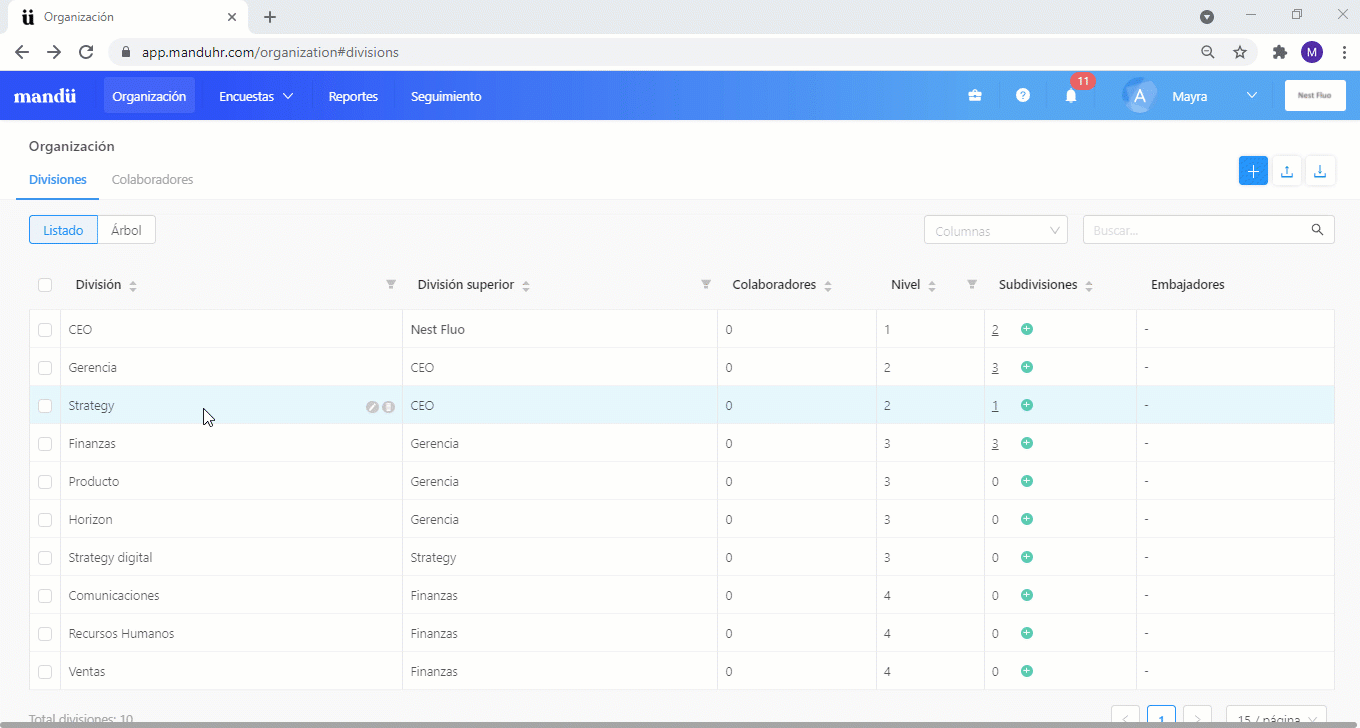The image size is (1360, 728).
Task: Edit Strategy division with pencil icon
Action: click(x=372, y=406)
